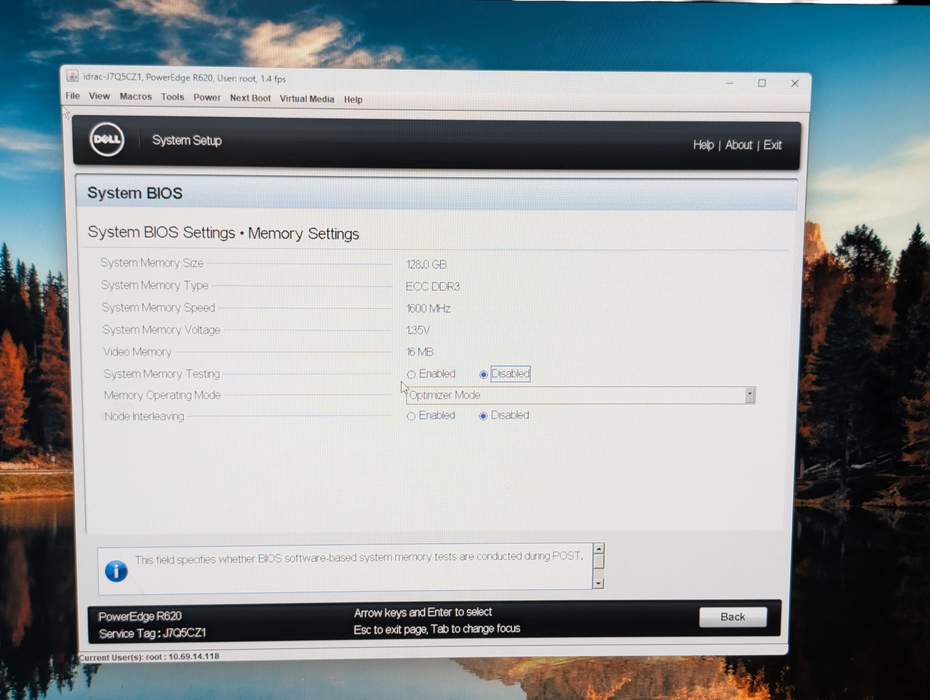Click help text scrollbar down arrow

(x=598, y=583)
